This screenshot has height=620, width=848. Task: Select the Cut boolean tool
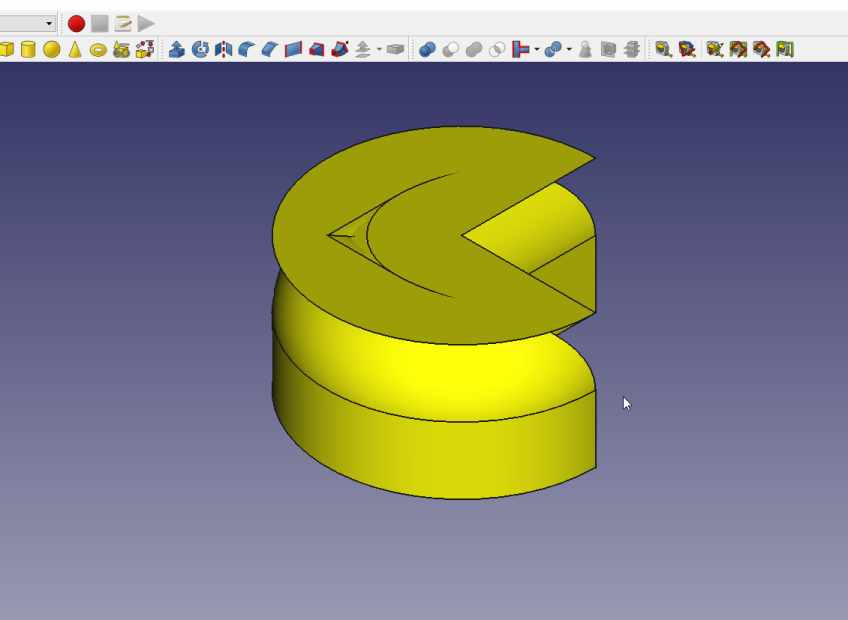tap(450, 50)
